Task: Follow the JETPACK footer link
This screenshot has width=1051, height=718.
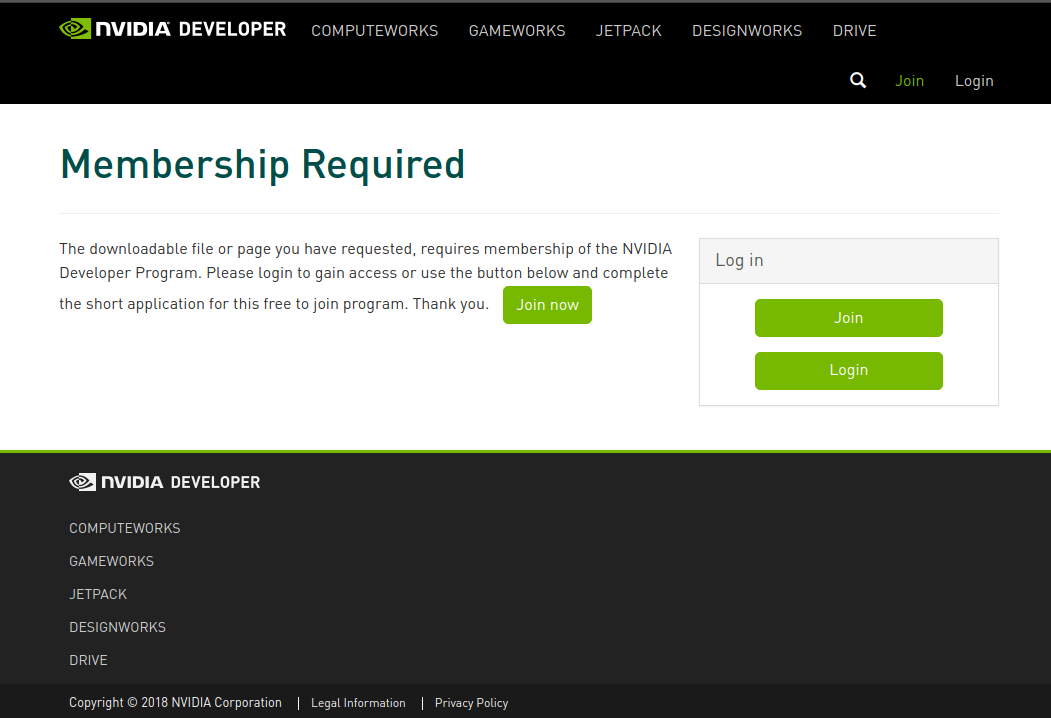Action: (x=98, y=594)
